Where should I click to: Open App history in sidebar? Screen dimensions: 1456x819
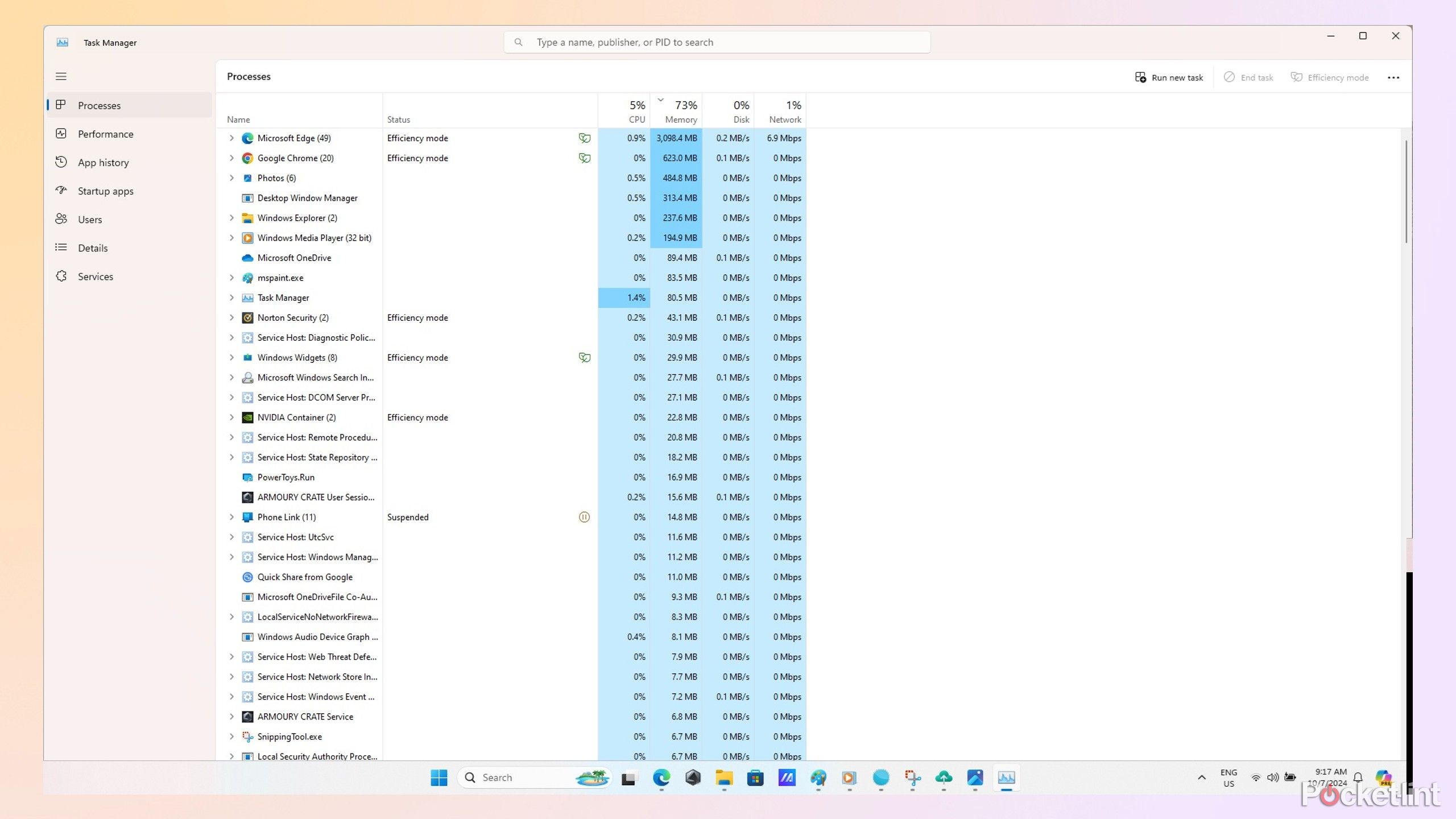point(103,162)
